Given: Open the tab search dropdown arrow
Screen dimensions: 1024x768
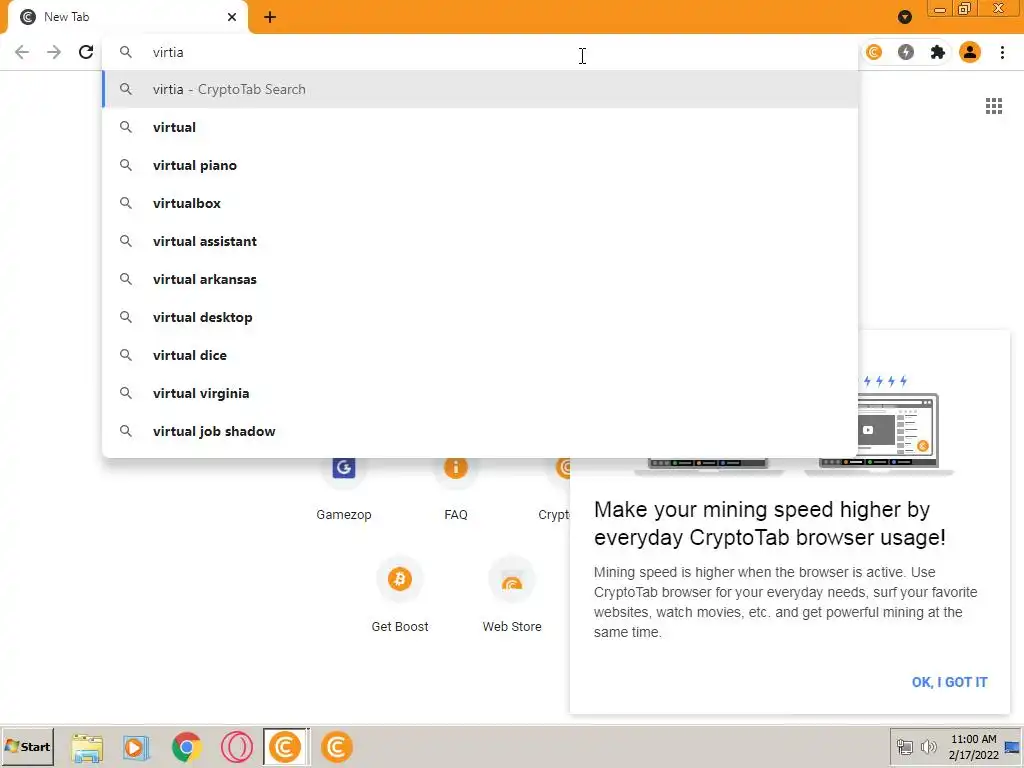Looking at the screenshot, I should [904, 17].
